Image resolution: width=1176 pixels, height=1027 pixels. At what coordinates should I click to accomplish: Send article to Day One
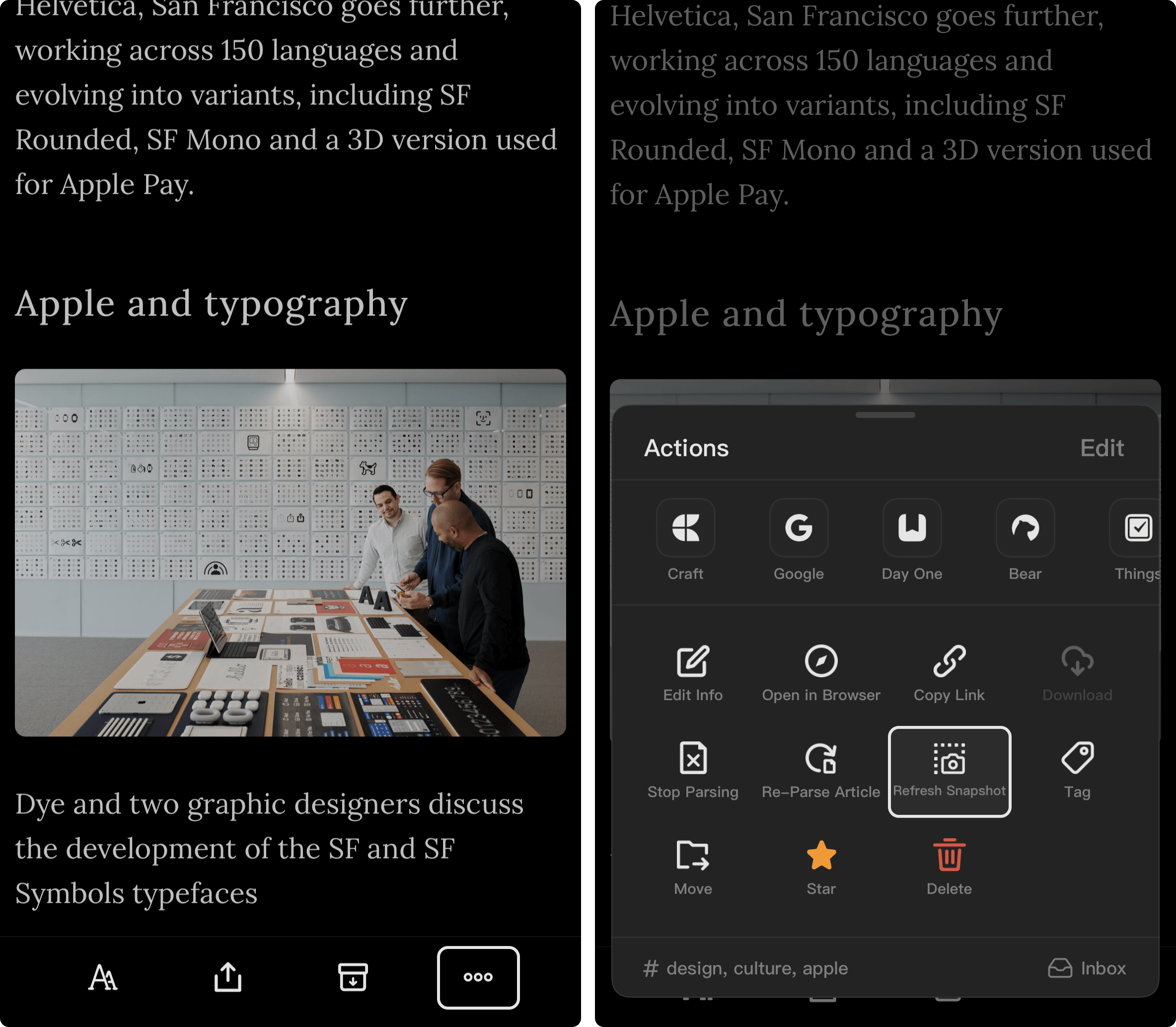tap(912, 540)
